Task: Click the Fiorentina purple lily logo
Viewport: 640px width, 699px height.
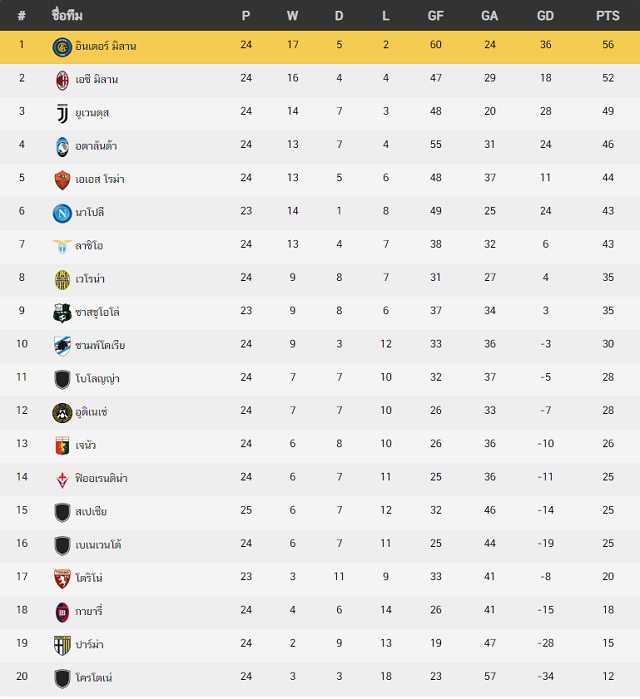Action: click(62, 479)
